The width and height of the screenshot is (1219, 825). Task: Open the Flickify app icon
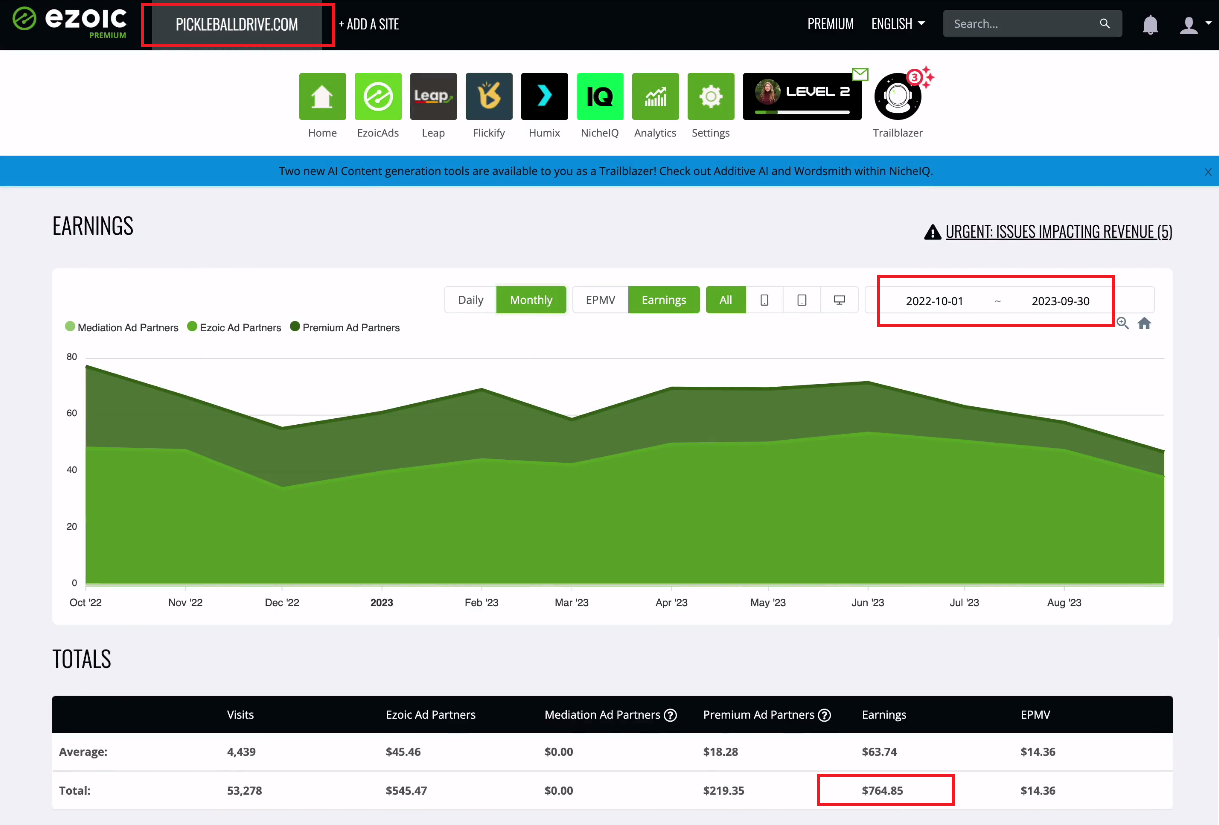[x=489, y=97]
